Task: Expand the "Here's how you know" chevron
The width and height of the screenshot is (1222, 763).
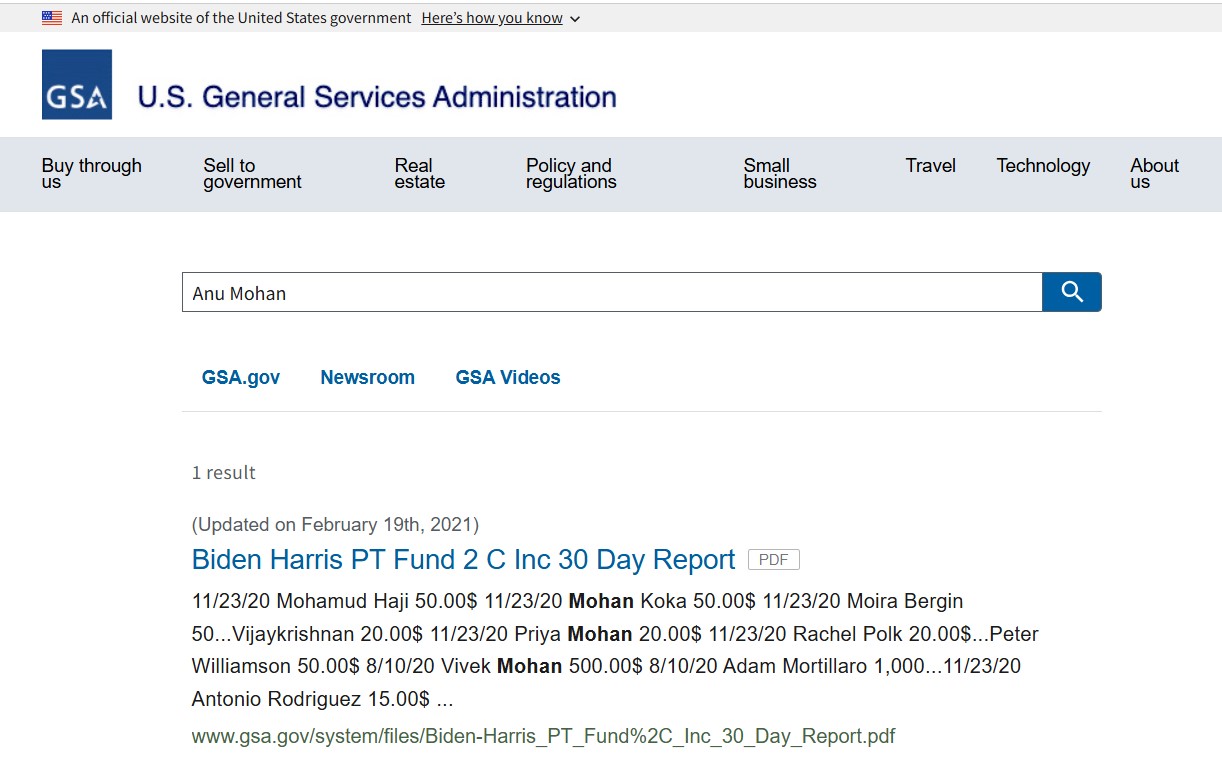Action: (x=575, y=19)
